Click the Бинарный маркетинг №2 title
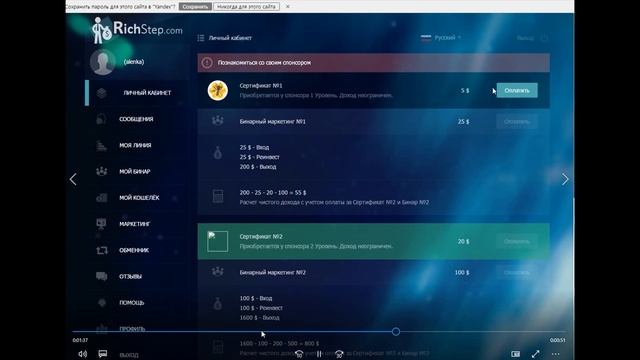This screenshot has width=640, height=360. pos(273,273)
